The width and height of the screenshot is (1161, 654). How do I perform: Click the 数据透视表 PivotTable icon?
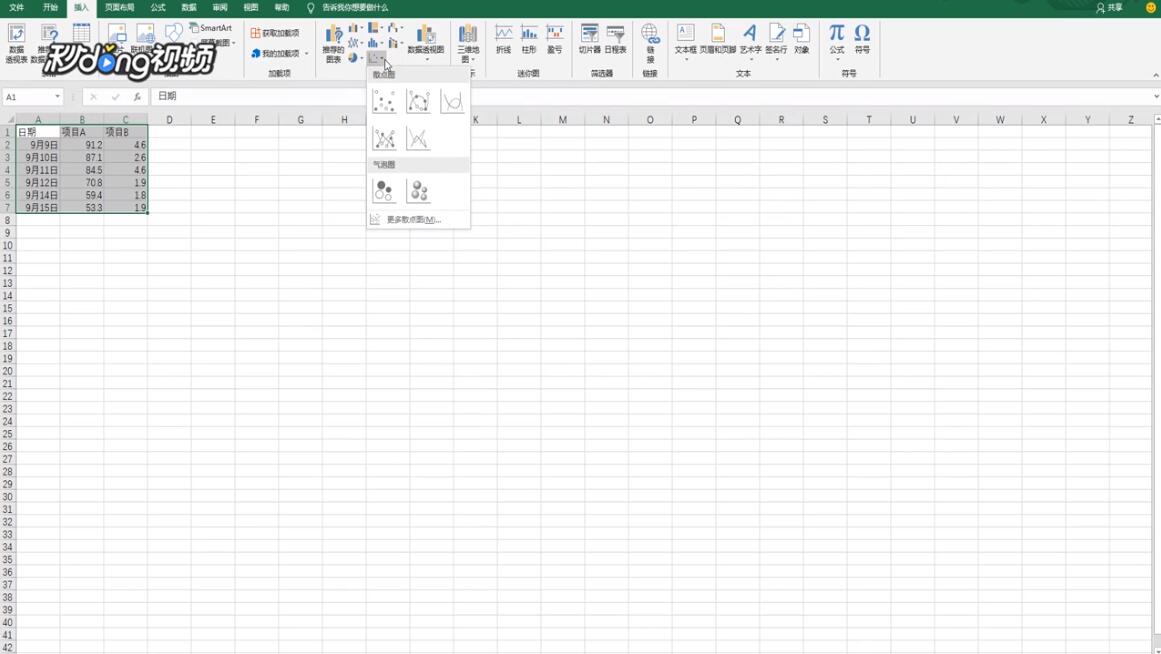[16, 43]
